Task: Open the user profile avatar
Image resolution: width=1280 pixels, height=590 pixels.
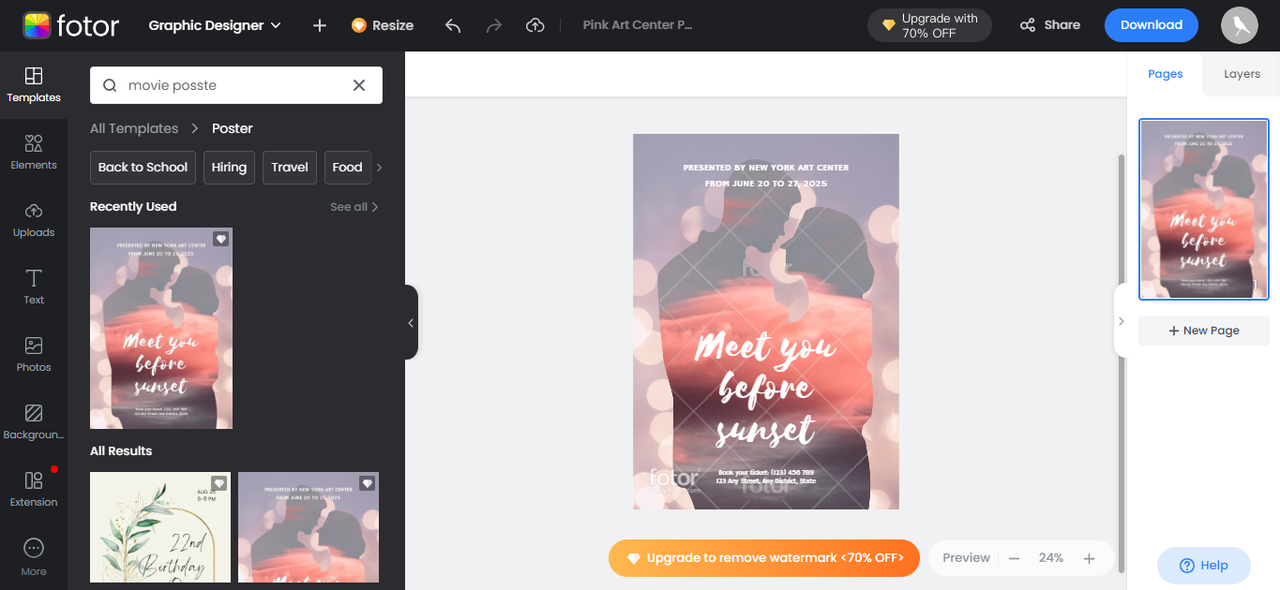Action: pyautogui.click(x=1240, y=25)
